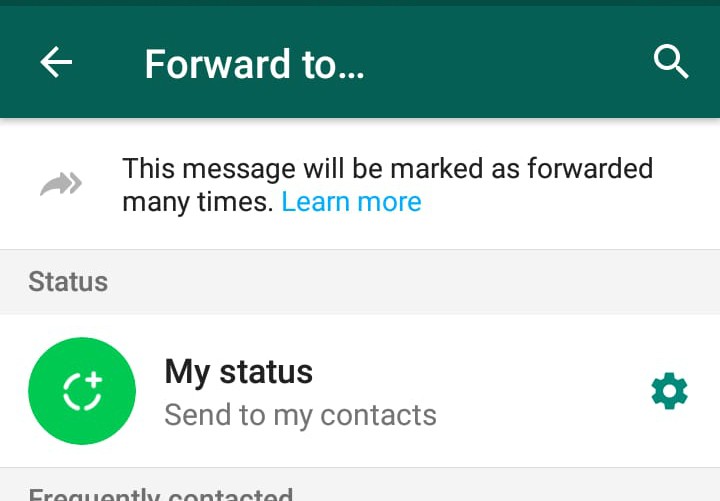Screen dimensions: 720x501
Task: Tap the green My status circle icon
Action: tap(82, 391)
